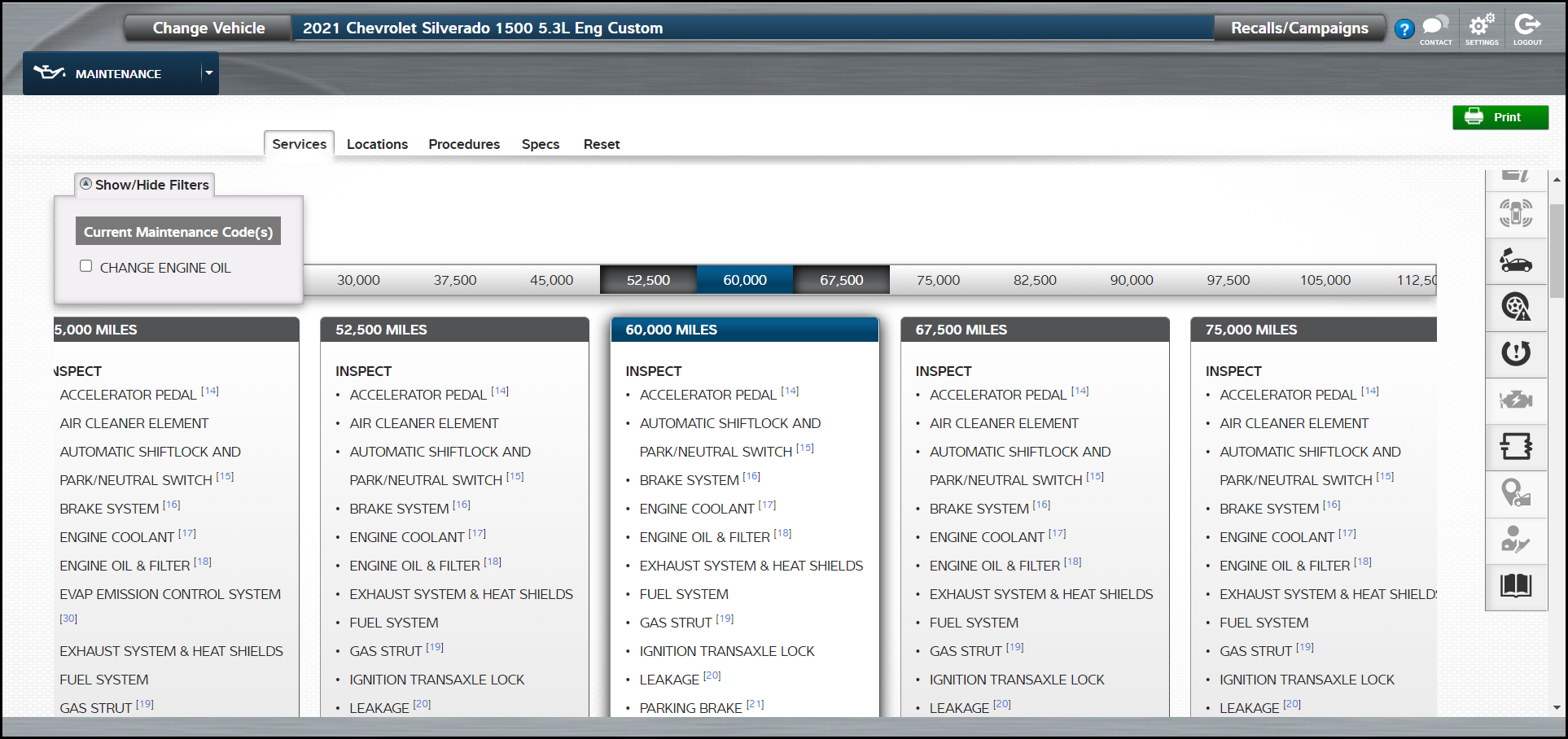The image size is (1568, 739).
Task: Click the blue help question mark icon
Action: coord(1404,29)
